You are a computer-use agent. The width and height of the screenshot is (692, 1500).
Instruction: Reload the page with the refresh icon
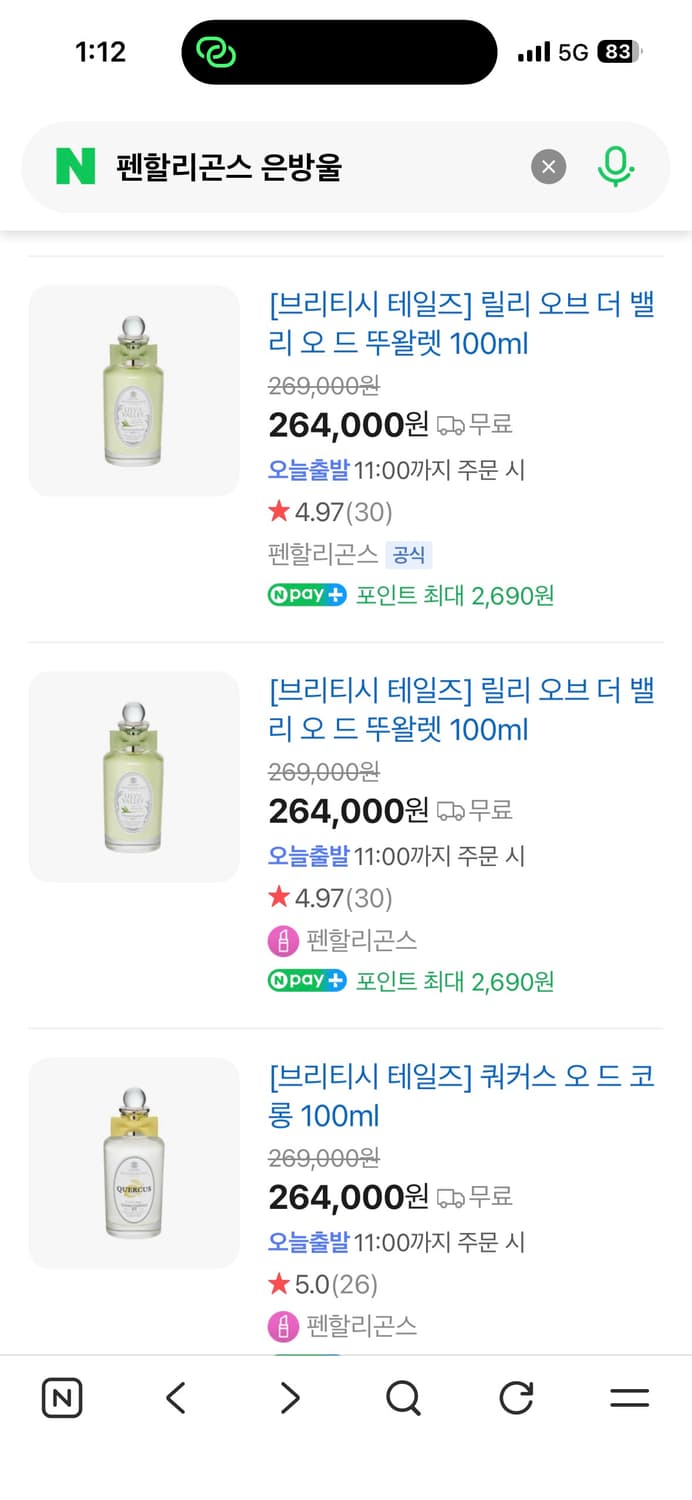(x=515, y=1398)
